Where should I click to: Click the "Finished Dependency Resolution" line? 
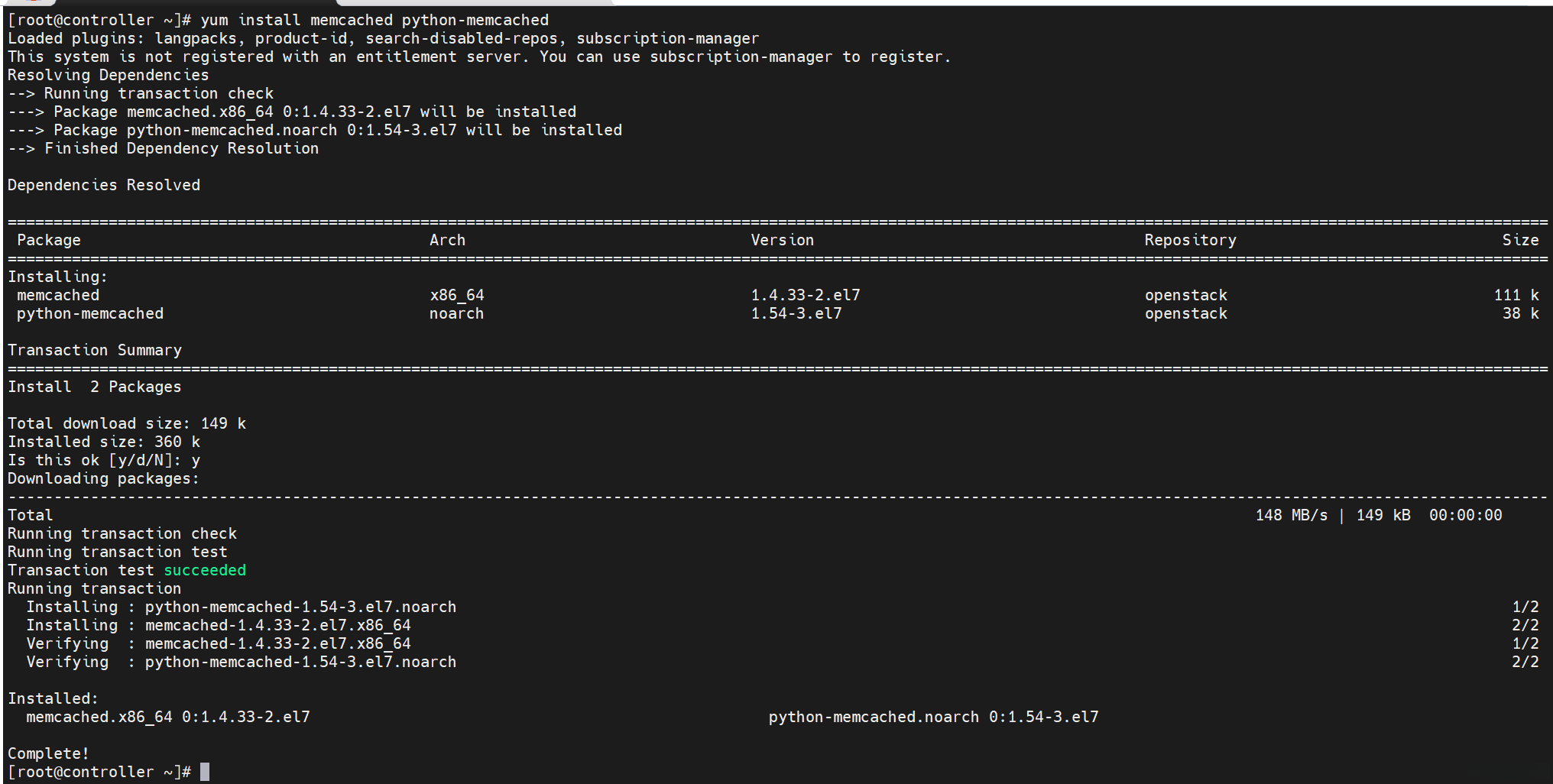181,148
